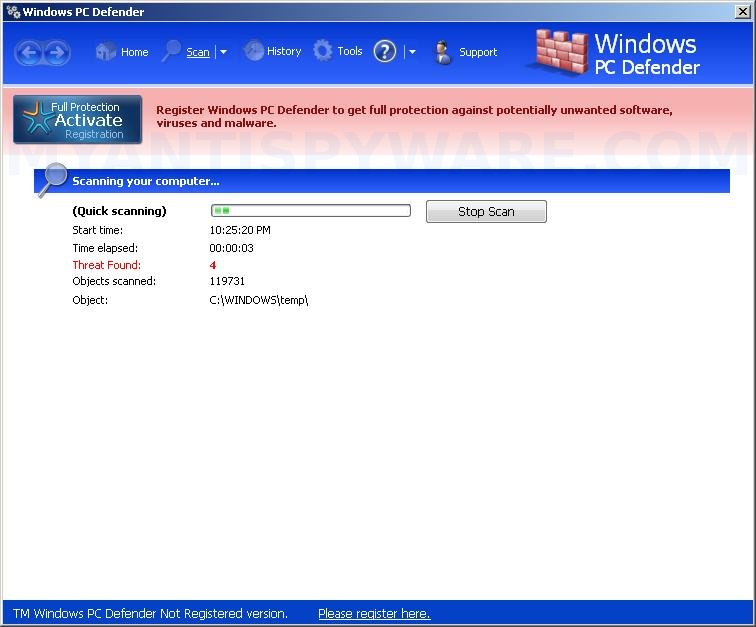This screenshot has height=627, width=756.
Task: Open the Help dropdown arrow
Action: pyautogui.click(x=412, y=52)
